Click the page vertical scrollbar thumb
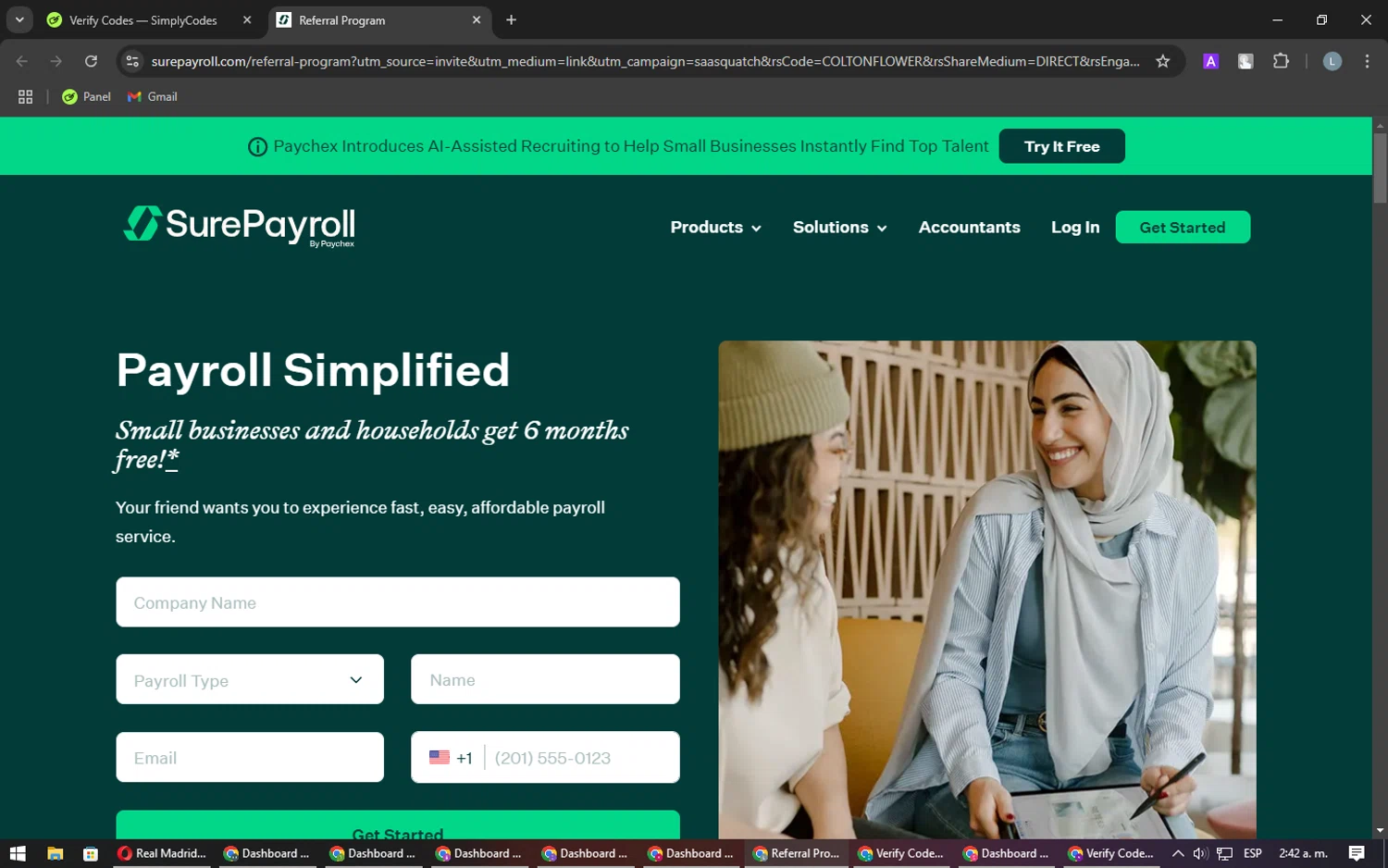The width and height of the screenshot is (1388, 868). pos(1380,167)
